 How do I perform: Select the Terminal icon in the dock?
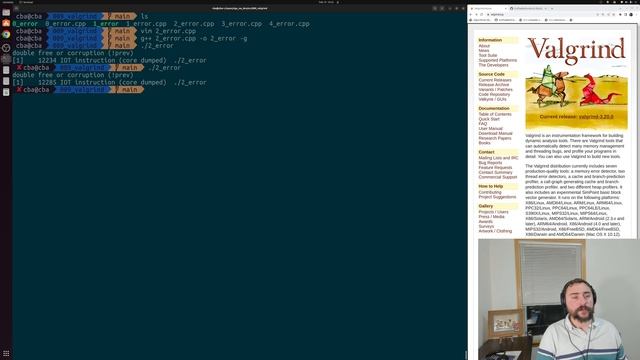point(6,59)
